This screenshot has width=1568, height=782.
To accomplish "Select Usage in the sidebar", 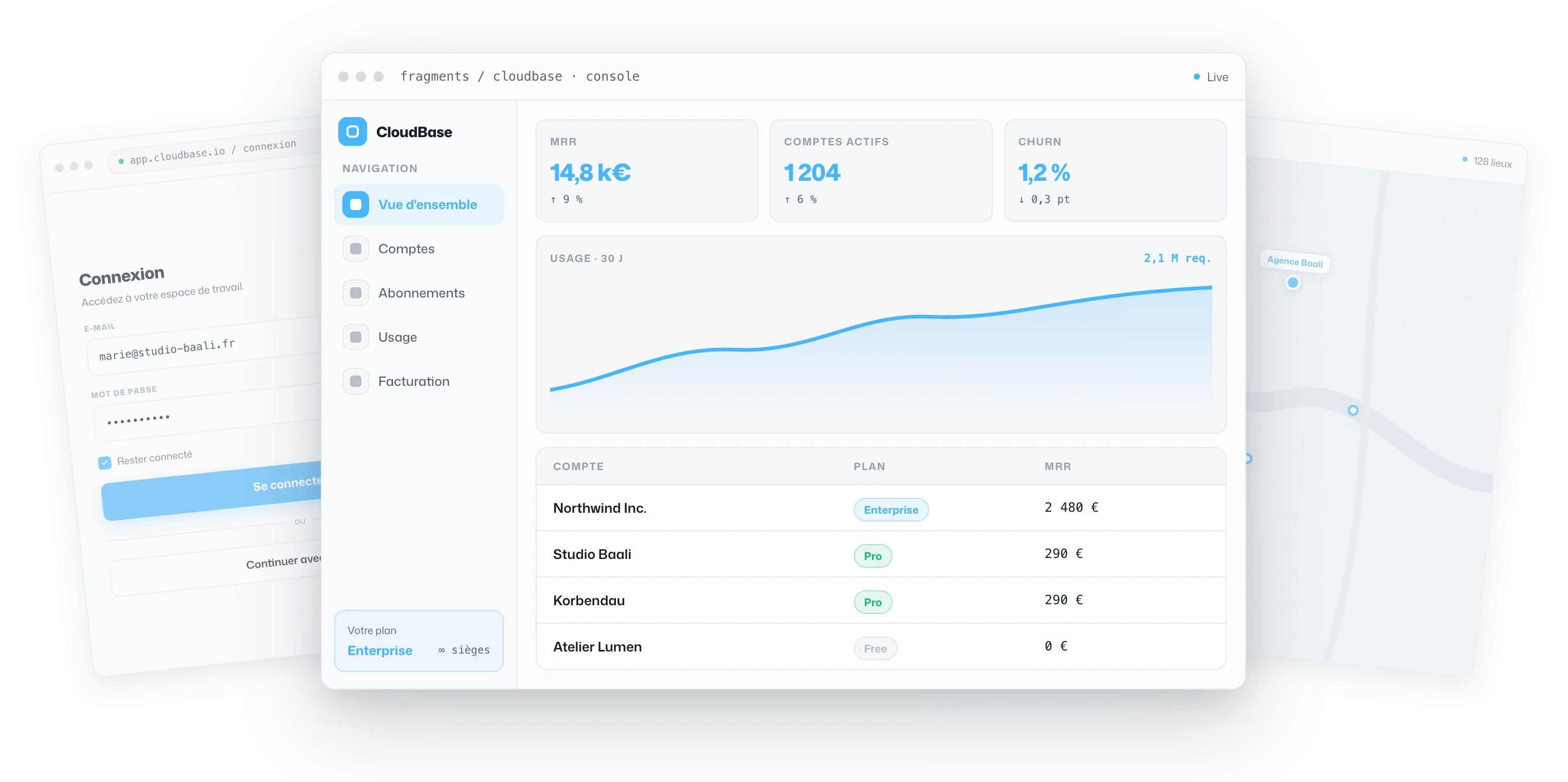I will 419,337.
